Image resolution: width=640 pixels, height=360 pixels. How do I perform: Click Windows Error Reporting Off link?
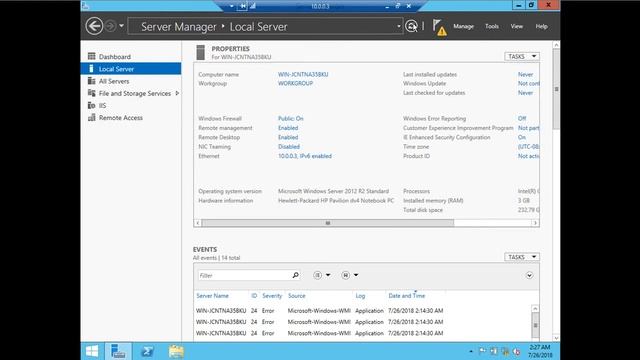coord(522,118)
